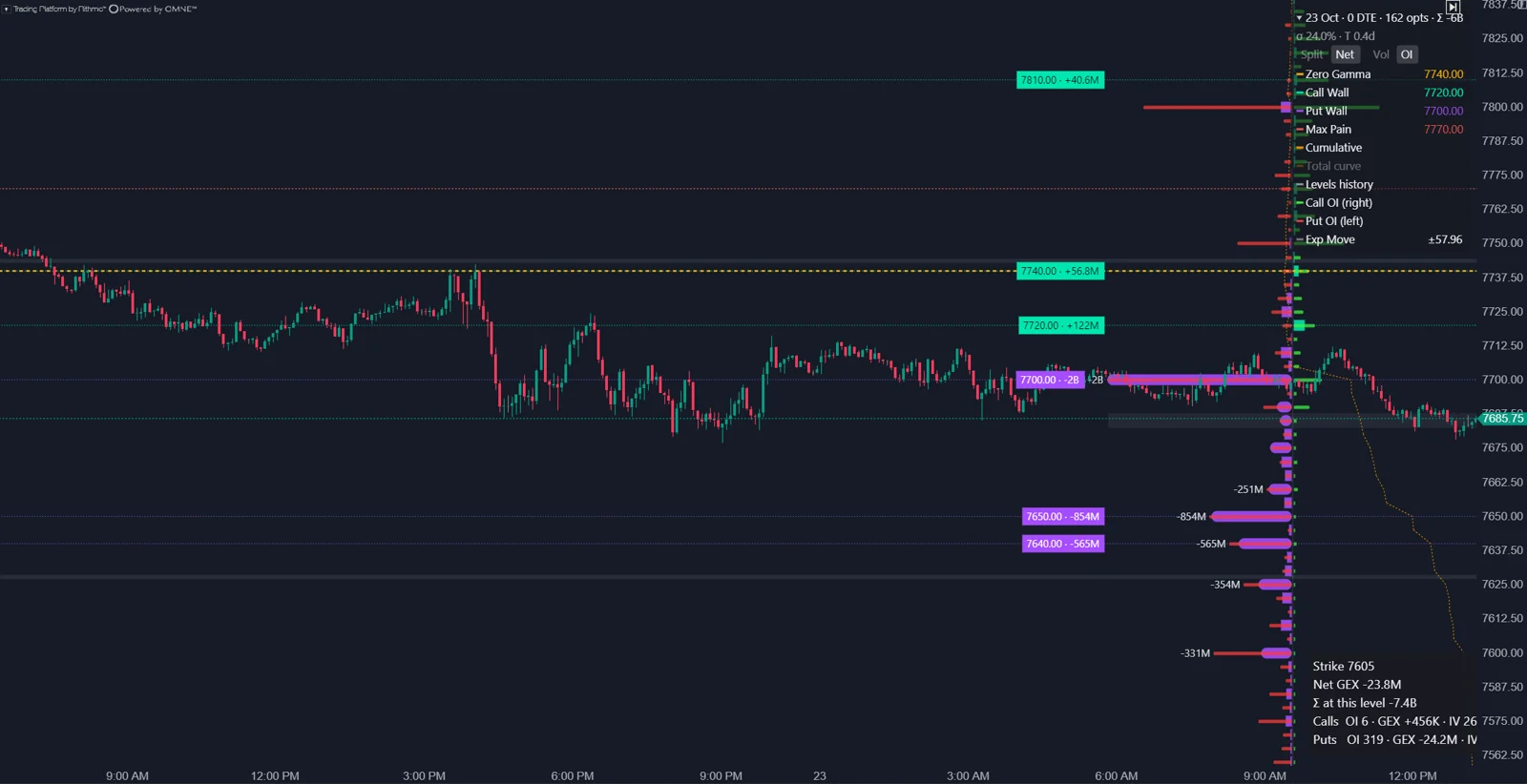Click the 9:00 PM time axis label
Image resolution: width=1527 pixels, height=784 pixels.
click(x=721, y=776)
